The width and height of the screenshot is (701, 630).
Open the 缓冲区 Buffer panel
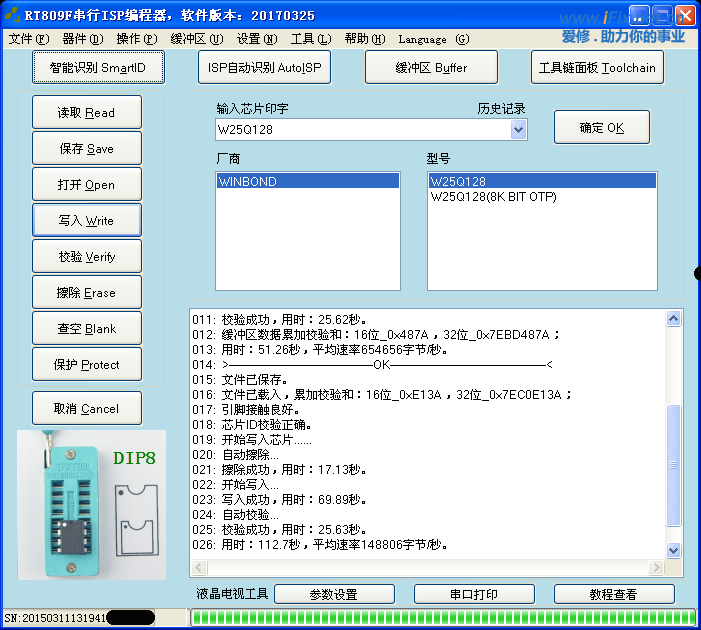(431, 67)
